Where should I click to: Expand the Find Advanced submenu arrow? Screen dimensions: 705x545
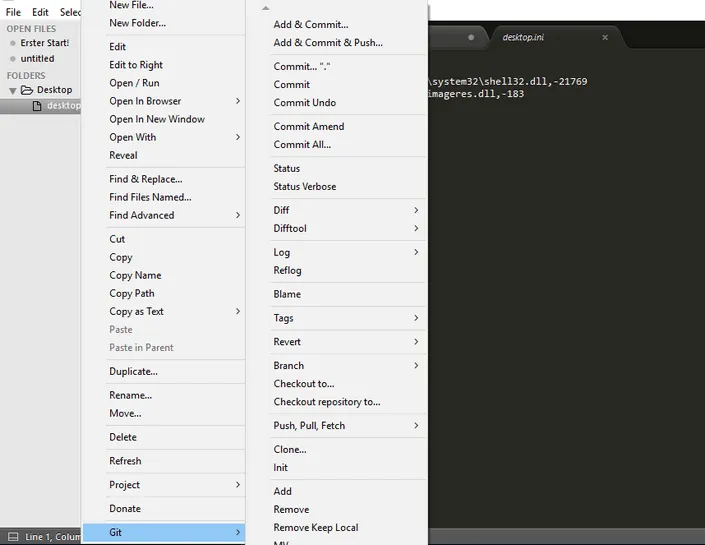(x=238, y=215)
